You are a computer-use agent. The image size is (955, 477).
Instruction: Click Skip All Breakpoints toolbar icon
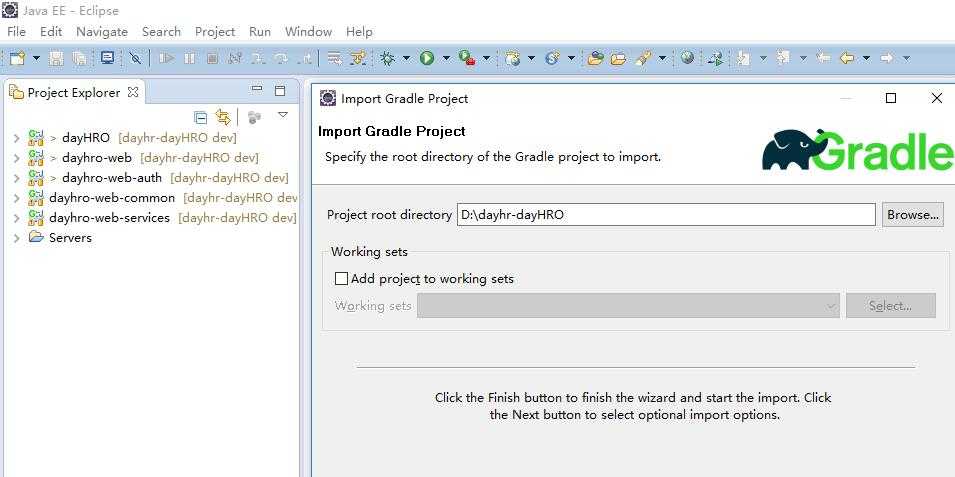[135, 59]
